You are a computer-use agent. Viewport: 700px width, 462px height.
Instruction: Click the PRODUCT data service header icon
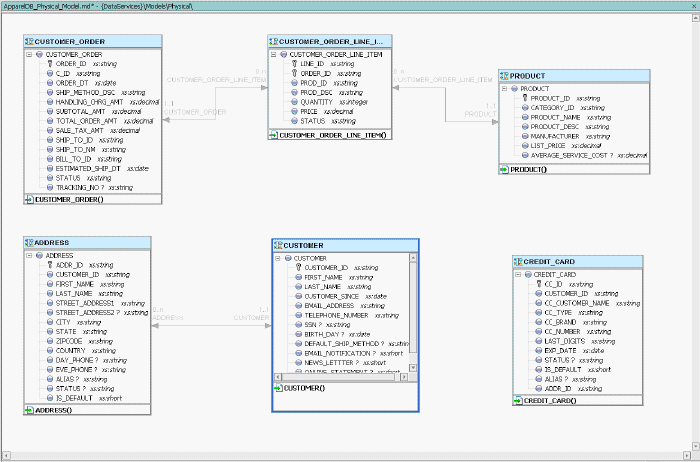(x=504, y=76)
